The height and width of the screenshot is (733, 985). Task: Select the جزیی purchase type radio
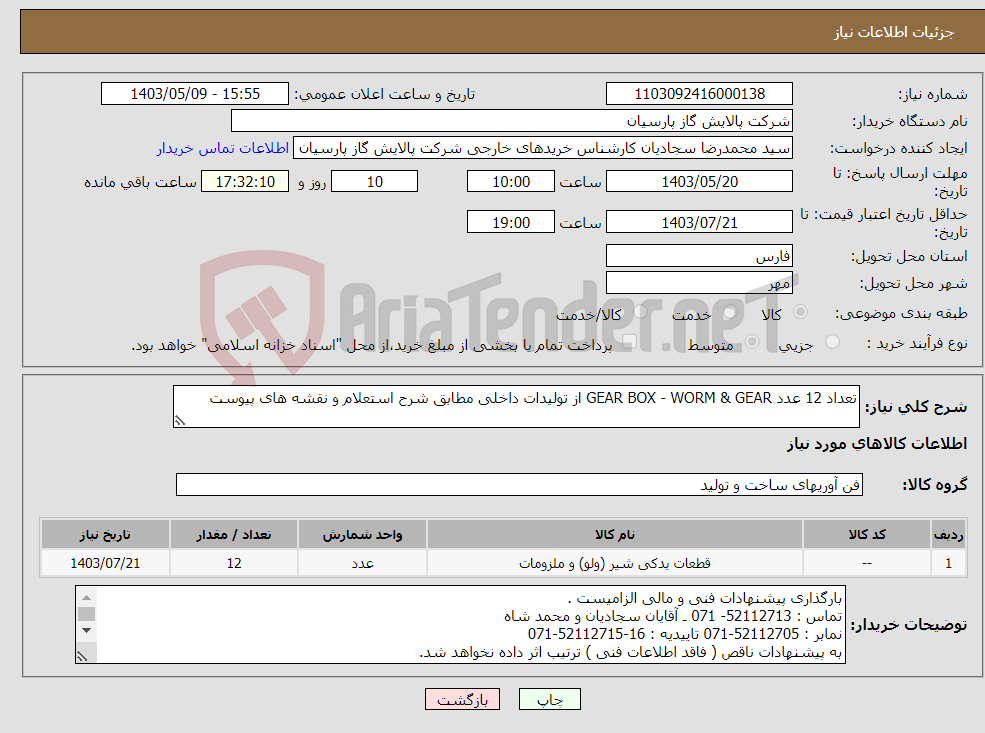pos(832,342)
